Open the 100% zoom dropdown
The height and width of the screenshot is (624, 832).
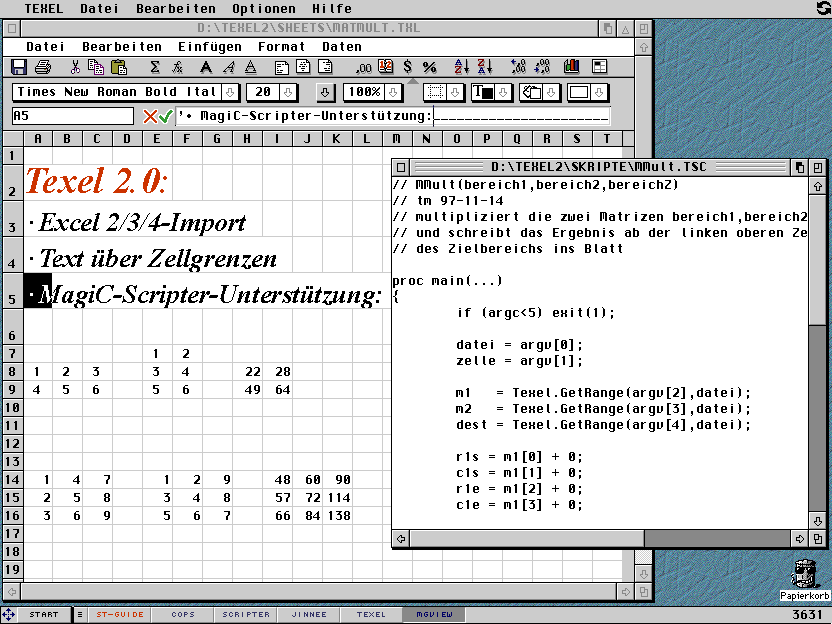point(393,92)
